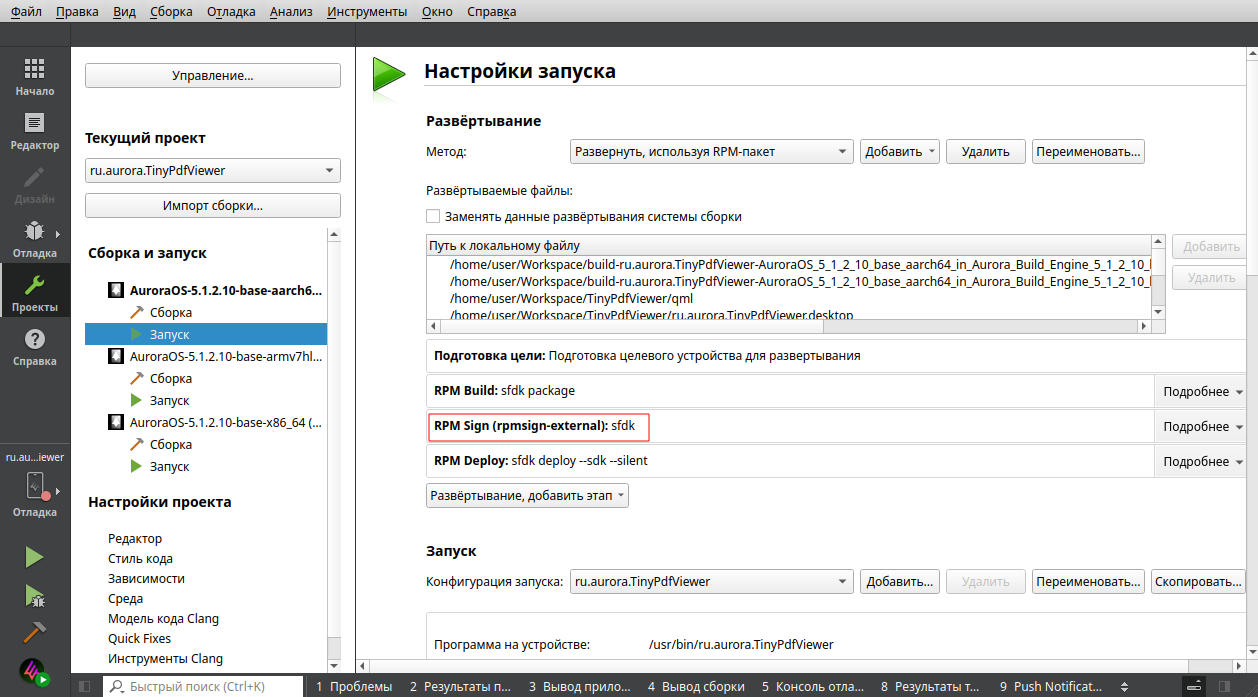The height and width of the screenshot is (697, 1258).
Task: Open Текущий проект ru.aurora.TinyPdfViewer combo box
Action: [x=213, y=171]
